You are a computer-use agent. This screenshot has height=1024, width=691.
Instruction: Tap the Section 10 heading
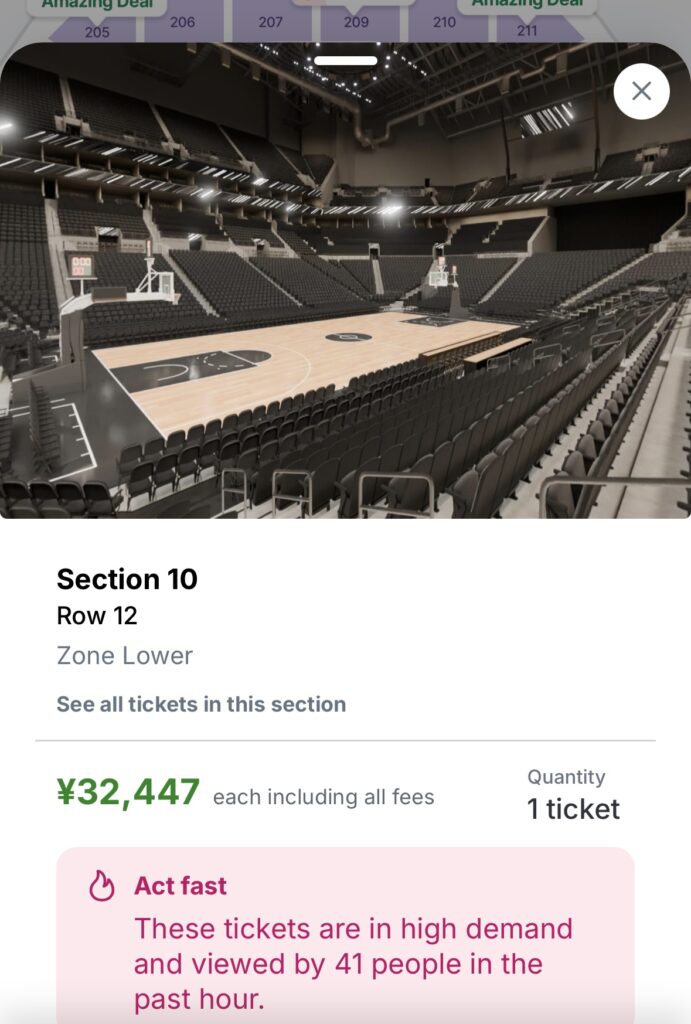pos(127,579)
